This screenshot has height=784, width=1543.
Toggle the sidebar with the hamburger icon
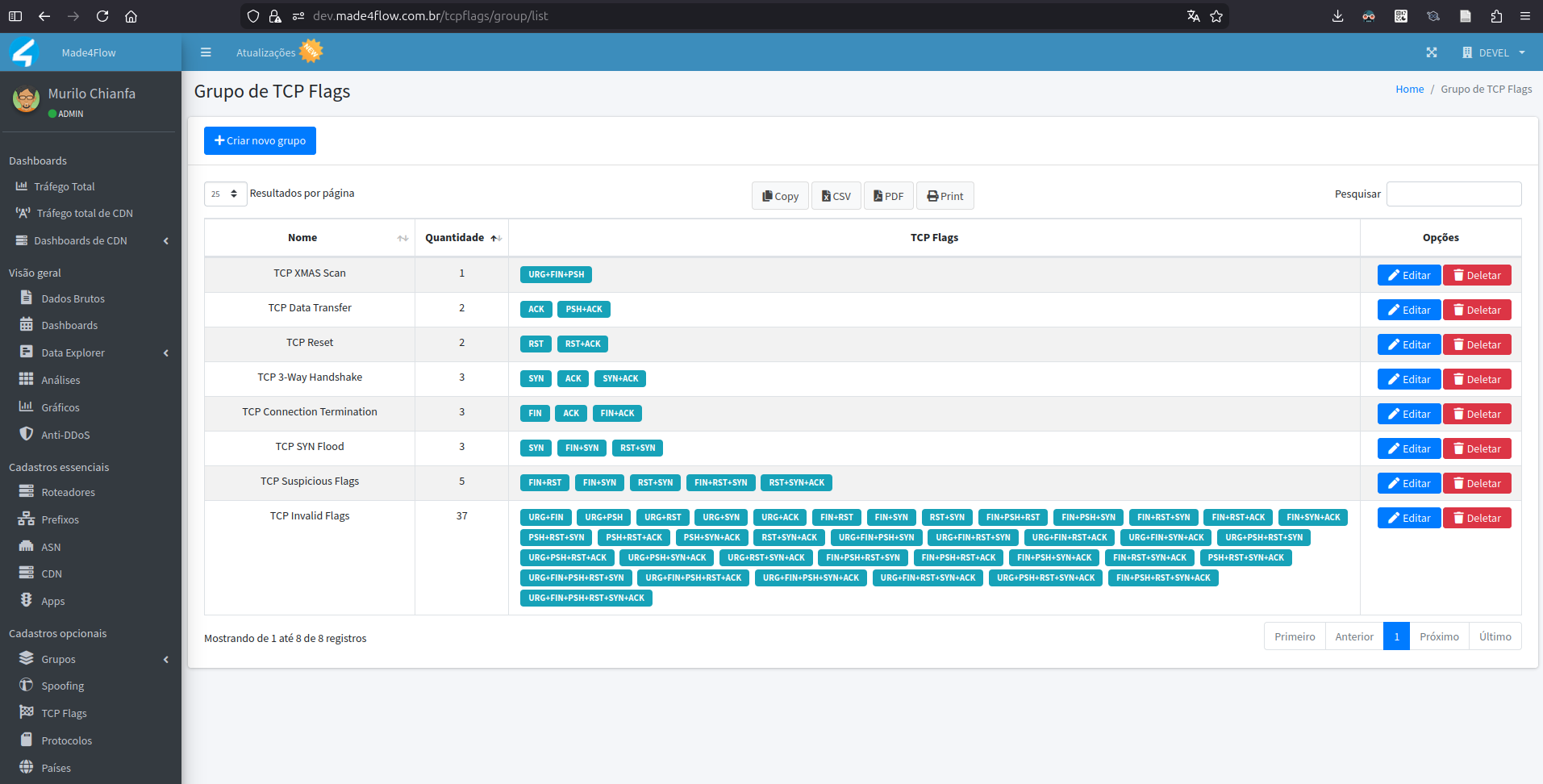click(206, 52)
